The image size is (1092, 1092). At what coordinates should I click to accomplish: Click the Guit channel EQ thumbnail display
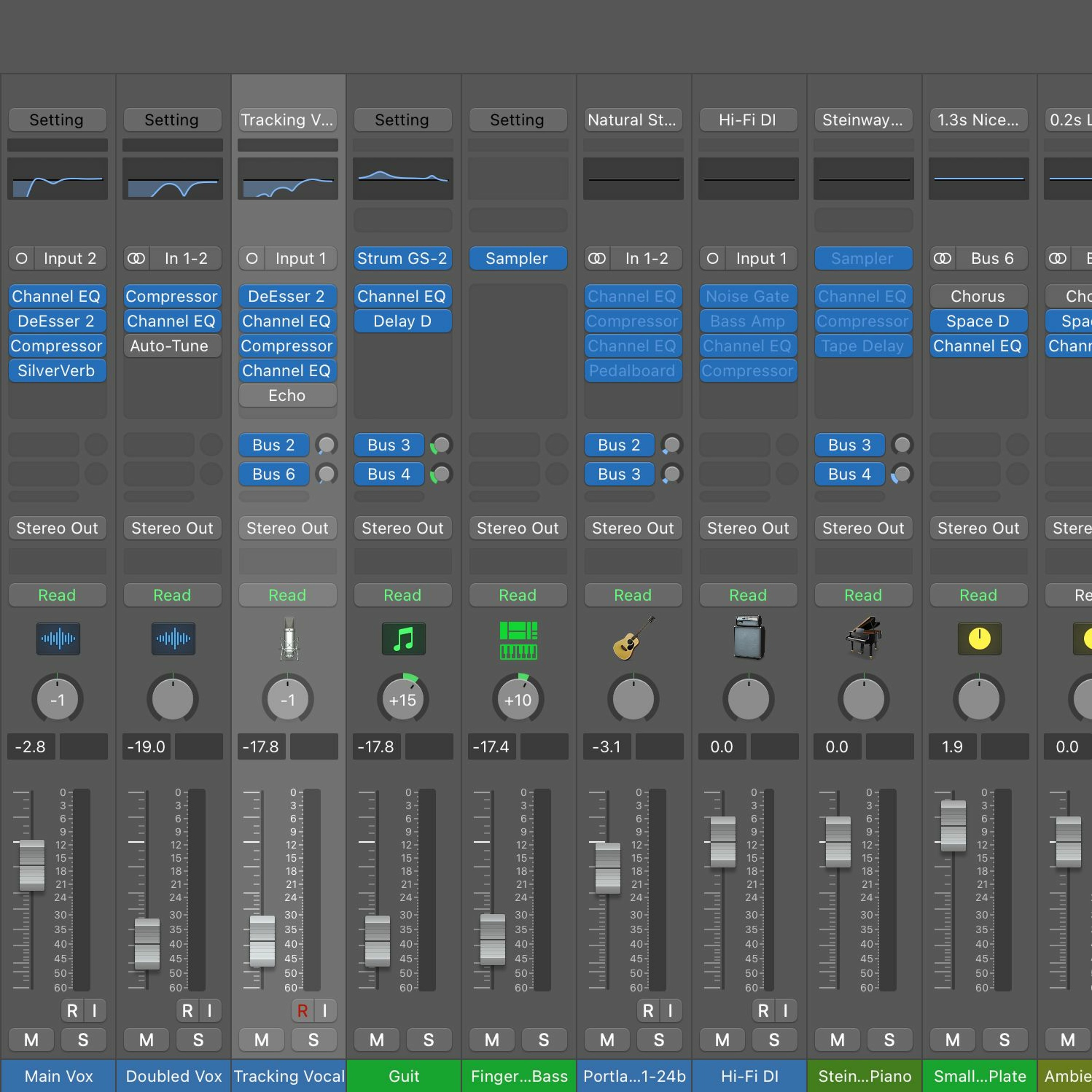tap(403, 179)
